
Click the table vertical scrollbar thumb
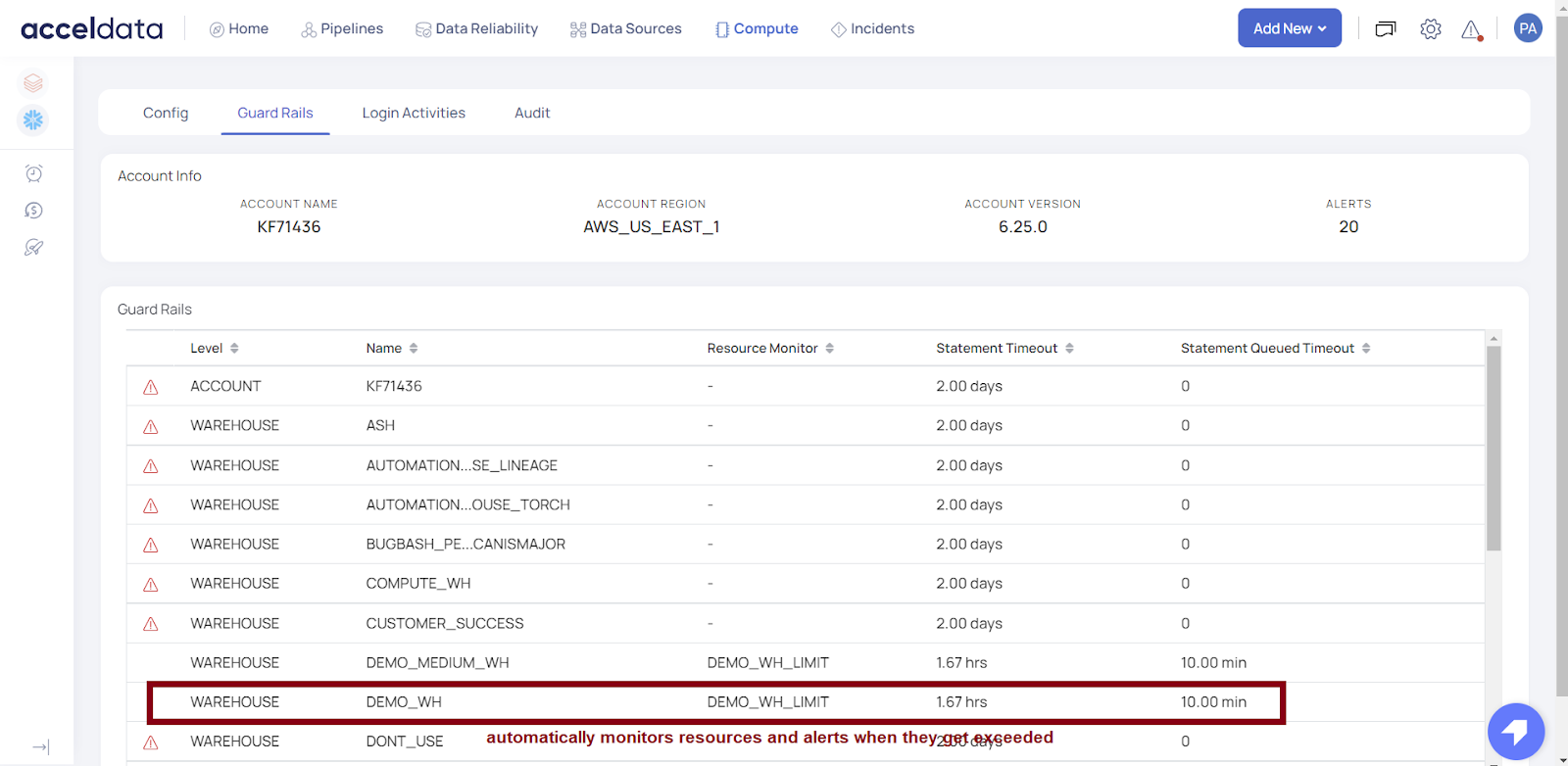pos(1494,448)
